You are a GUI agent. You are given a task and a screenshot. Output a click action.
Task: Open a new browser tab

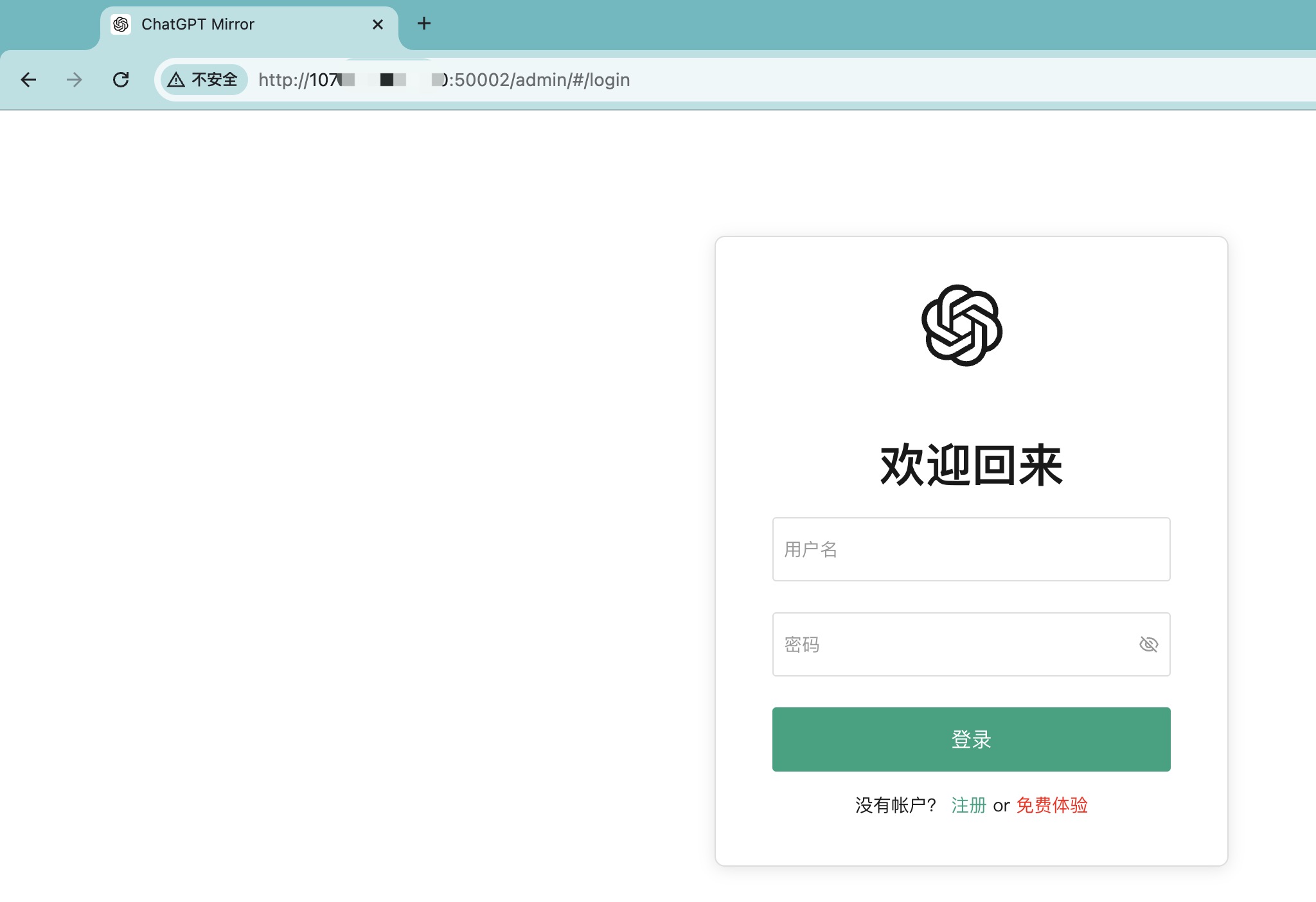click(x=424, y=24)
